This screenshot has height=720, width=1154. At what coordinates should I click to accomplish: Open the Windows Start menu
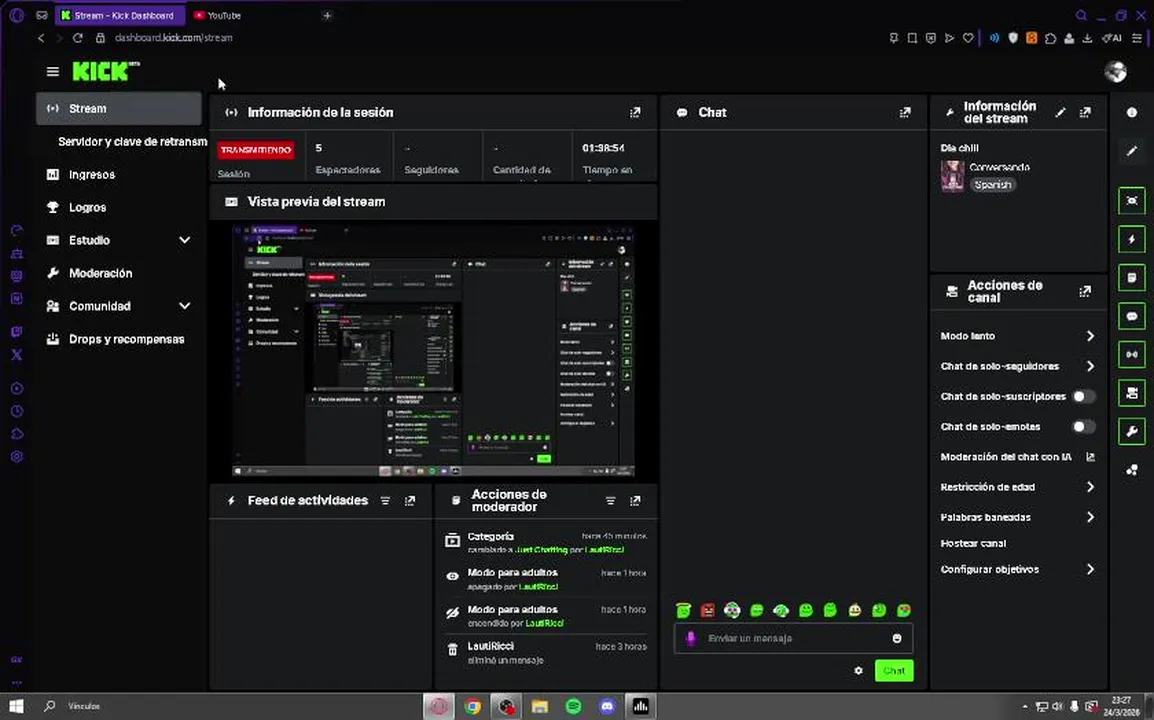tap(16, 706)
